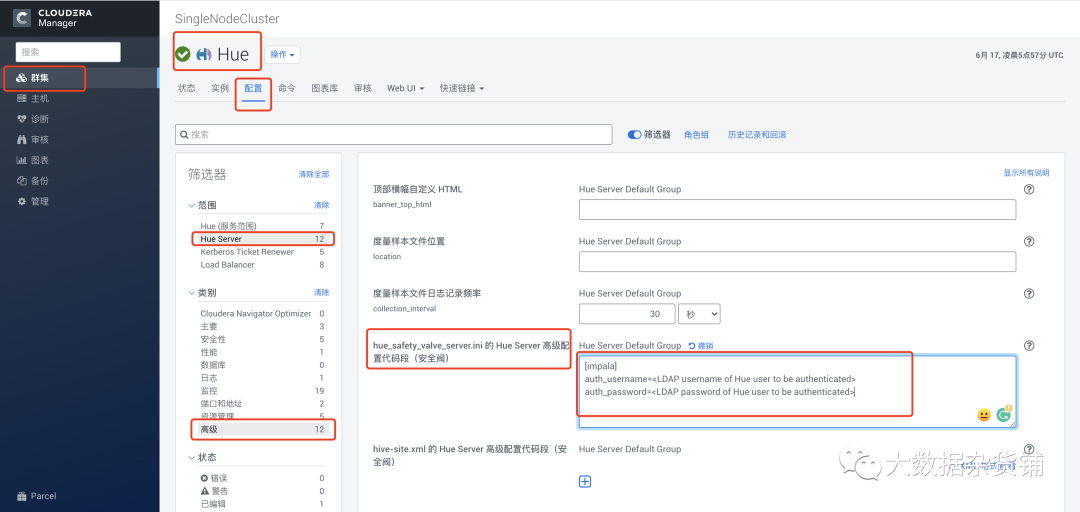Open the 操作 actions dropdown
The width and height of the screenshot is (1080, 512).
pos(282,55)
